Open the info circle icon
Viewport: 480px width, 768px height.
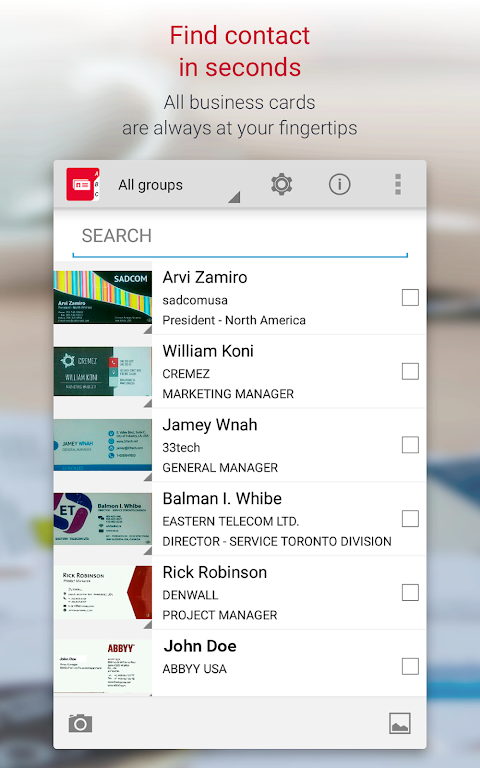[339, 184]
